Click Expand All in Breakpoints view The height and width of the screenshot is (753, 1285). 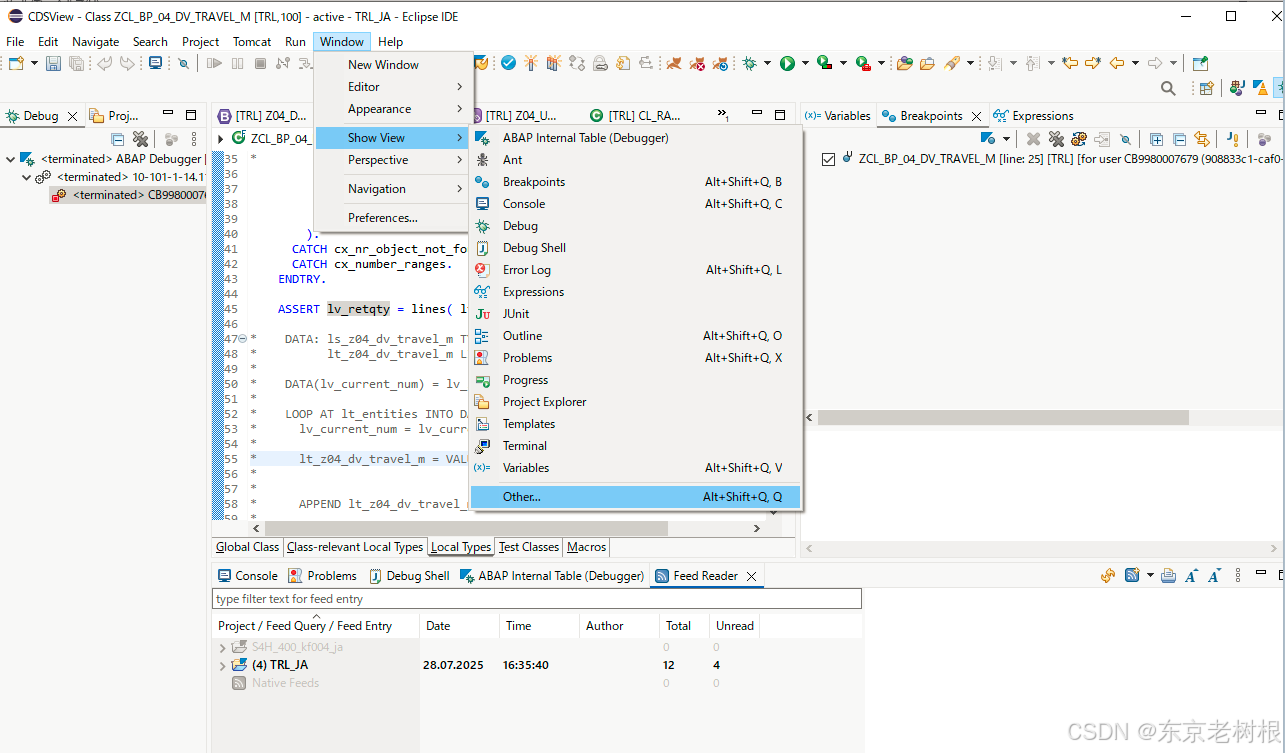pyautogui.click(x=1156, y=139)
